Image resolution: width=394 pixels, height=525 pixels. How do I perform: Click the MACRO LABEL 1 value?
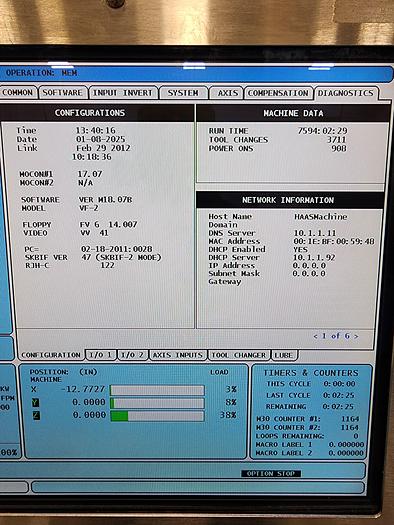click(346, 444)
